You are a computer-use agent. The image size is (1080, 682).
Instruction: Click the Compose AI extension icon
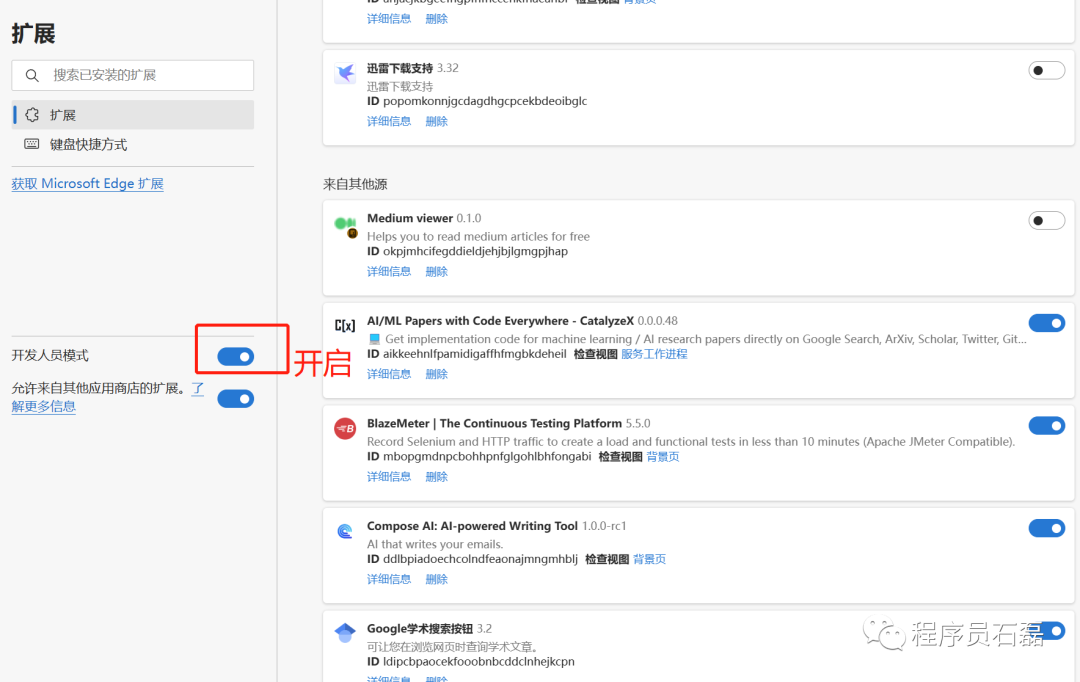[x=345, y=531]
